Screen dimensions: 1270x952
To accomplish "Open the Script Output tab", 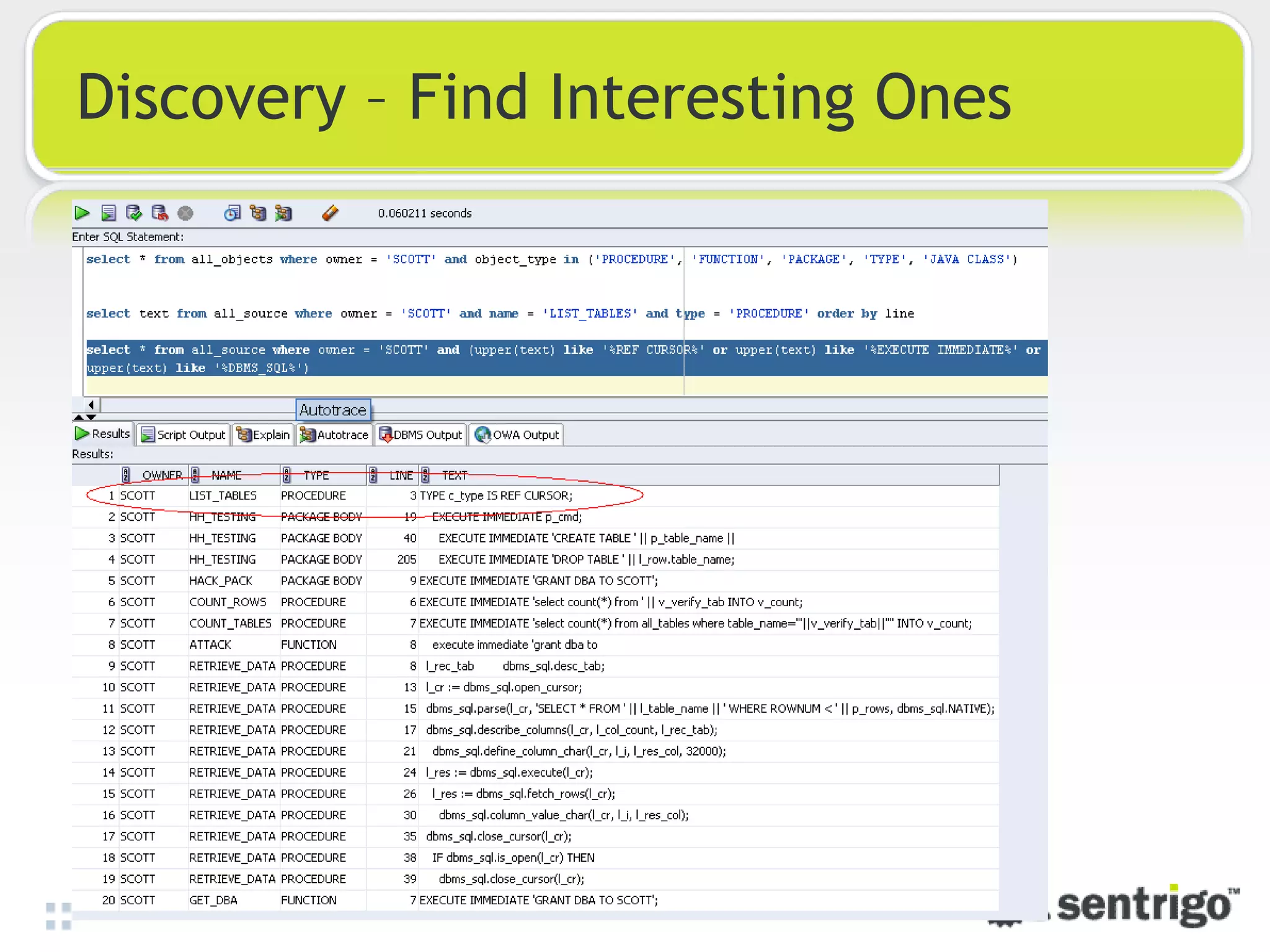I will coord(184,434).
